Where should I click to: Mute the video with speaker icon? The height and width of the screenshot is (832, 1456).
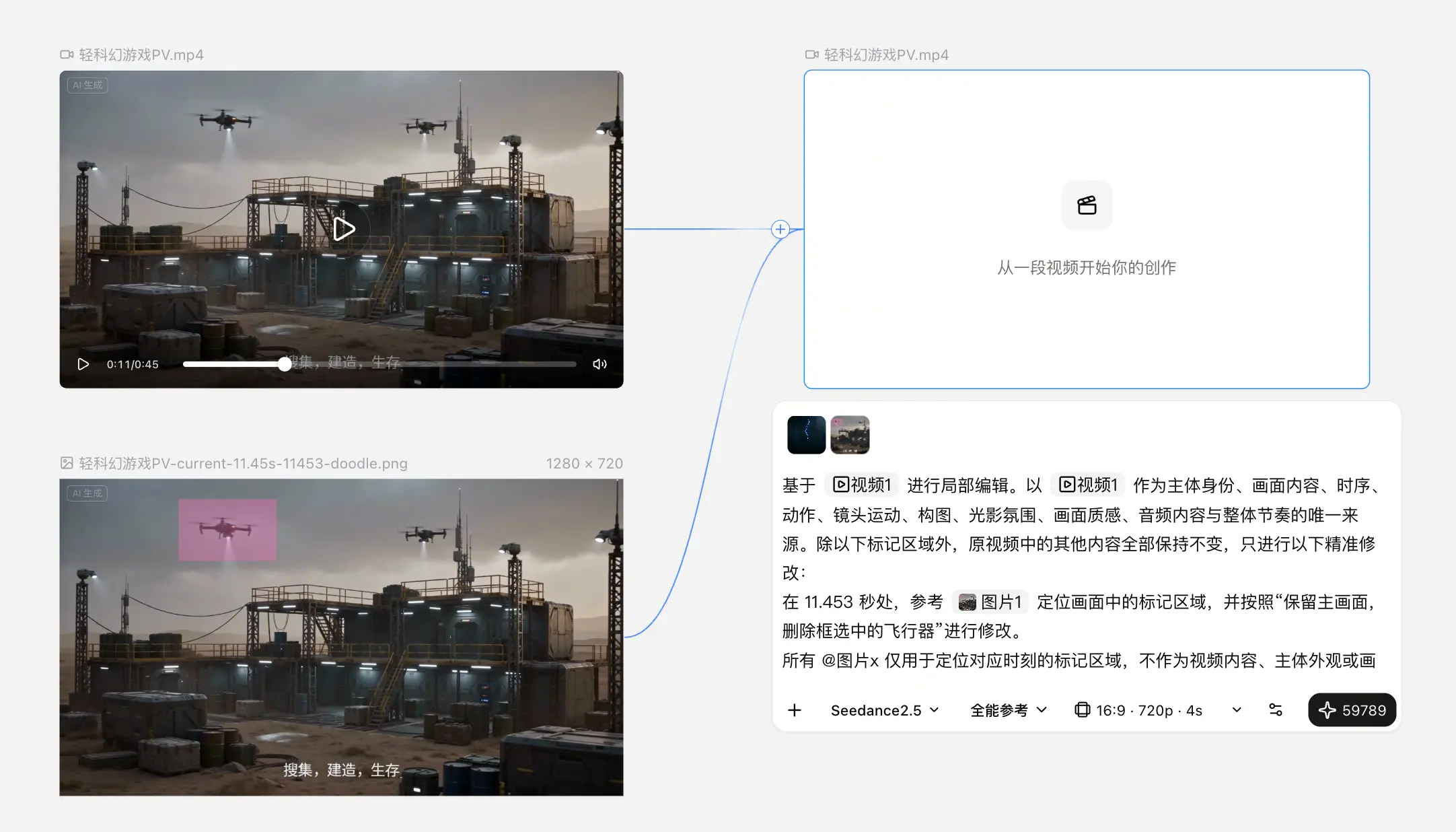tap(599, 364)
